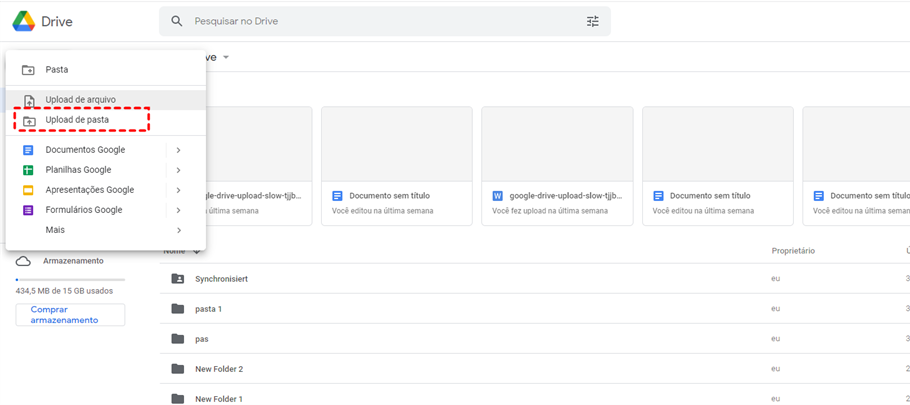Viewport: 910px width, 405px height.
Task: Choose Upload de pasta option
Action: pos(77,120)
